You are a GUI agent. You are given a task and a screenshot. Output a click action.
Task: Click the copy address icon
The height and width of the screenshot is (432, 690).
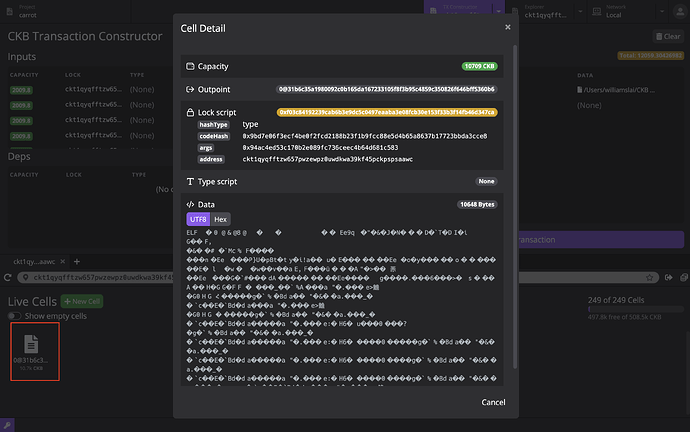(683, 278)
